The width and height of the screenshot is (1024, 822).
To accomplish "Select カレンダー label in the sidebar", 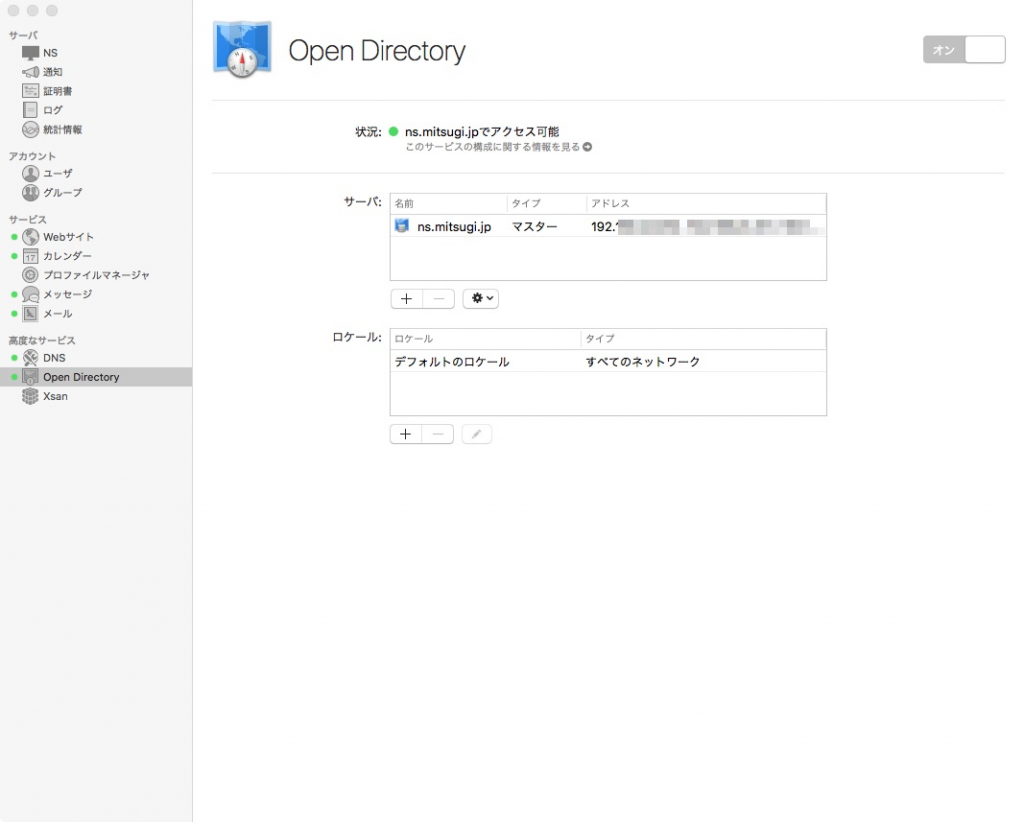I will tap(67, 256).
